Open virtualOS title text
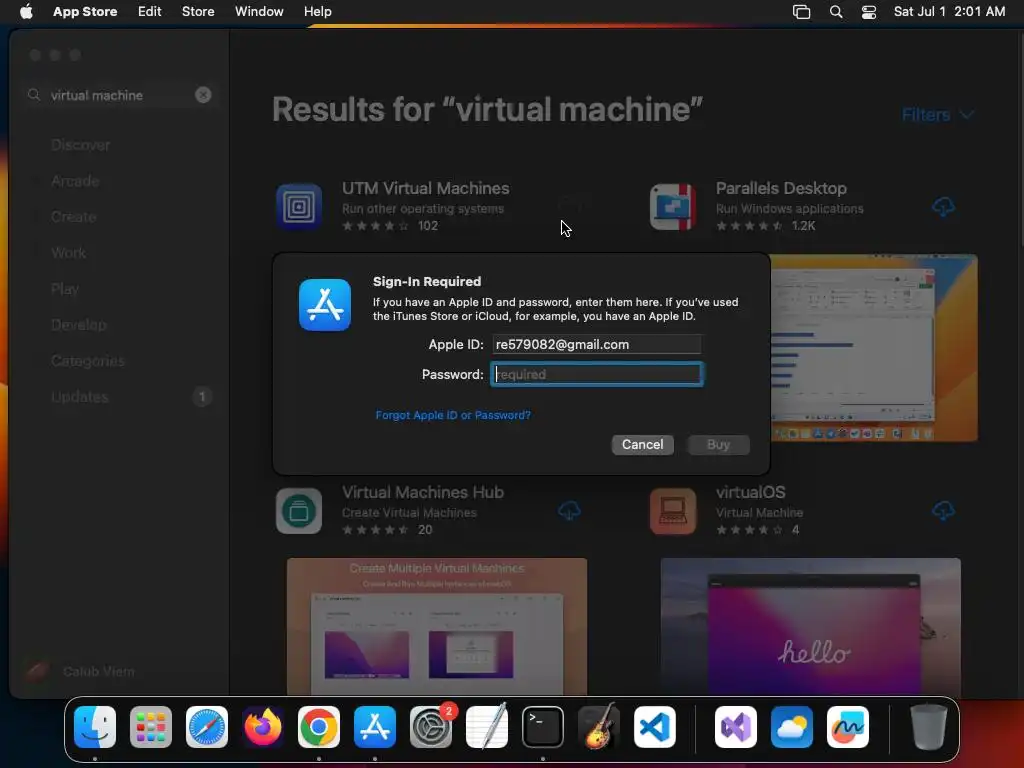The image size is (1024, 768). point(750,492)
